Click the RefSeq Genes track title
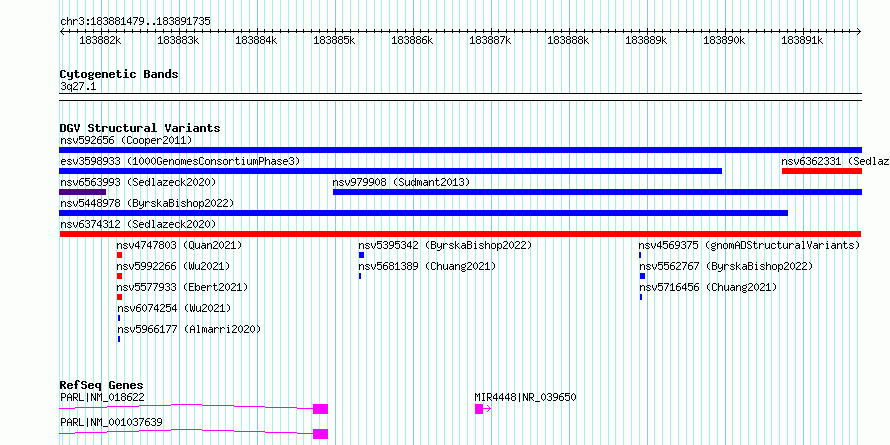Image resolution: width=890 pixels, height=445 pixels. [102, 385]
